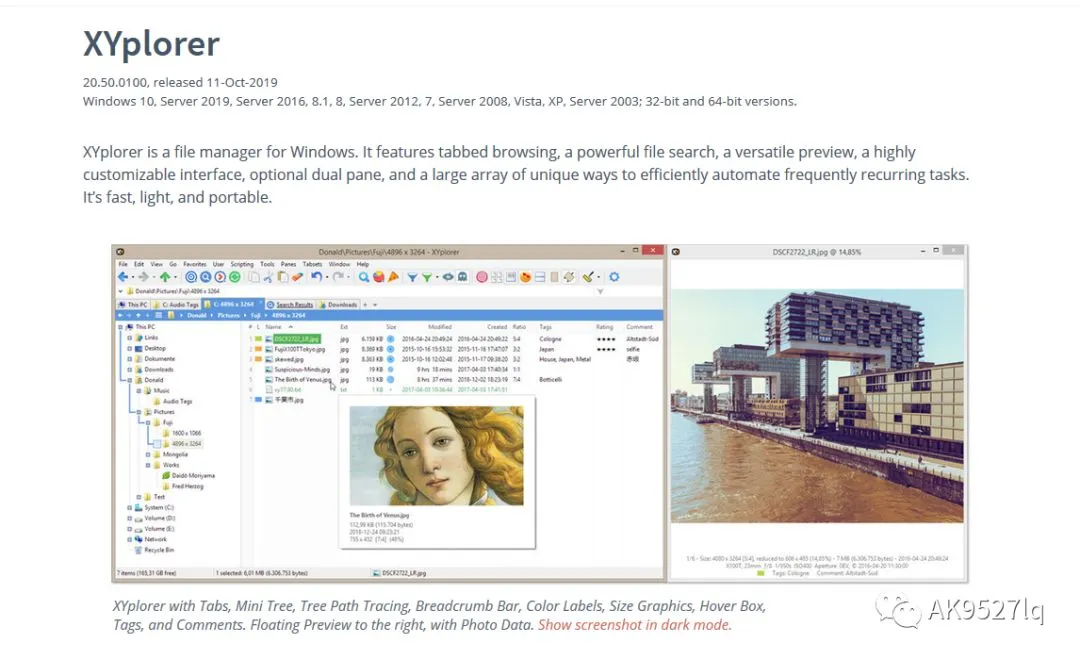This screenshot has width=1080, height=660.
Task: Click the address bar filter funnel icon
Action: click(601, 291)
